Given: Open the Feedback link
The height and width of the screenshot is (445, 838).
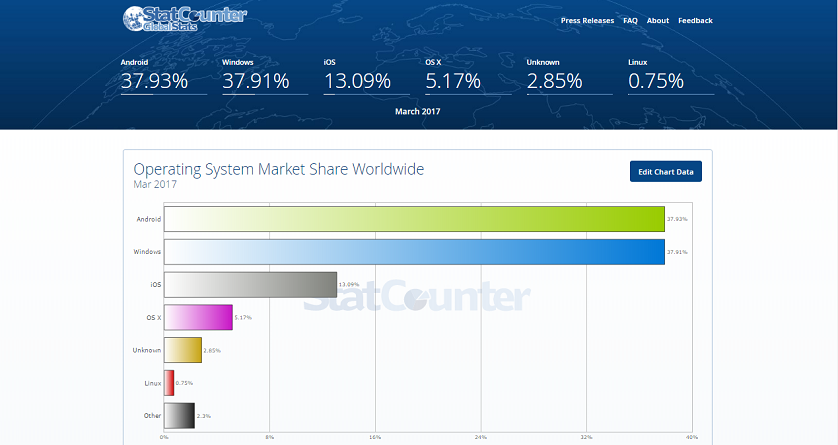Looking at the screenshot, I should tap(695, 21).
